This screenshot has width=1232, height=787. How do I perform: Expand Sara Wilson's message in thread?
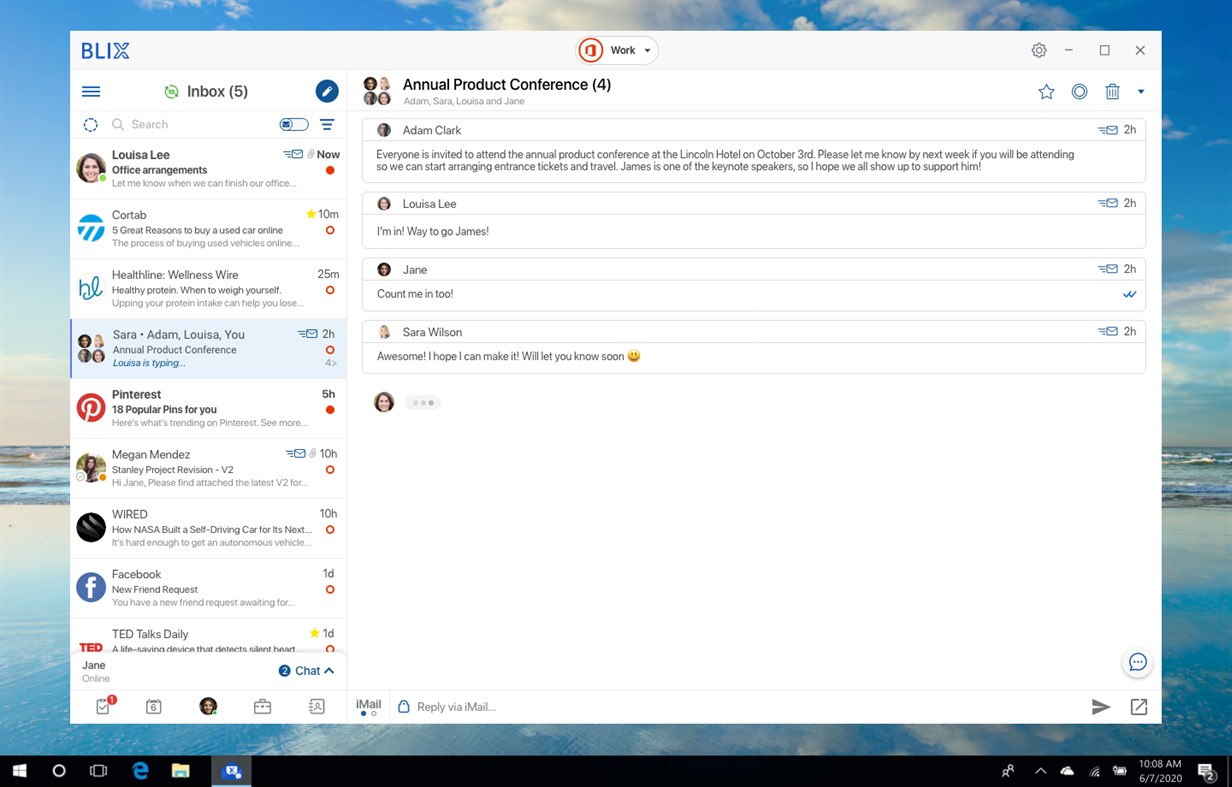(754, 331)
